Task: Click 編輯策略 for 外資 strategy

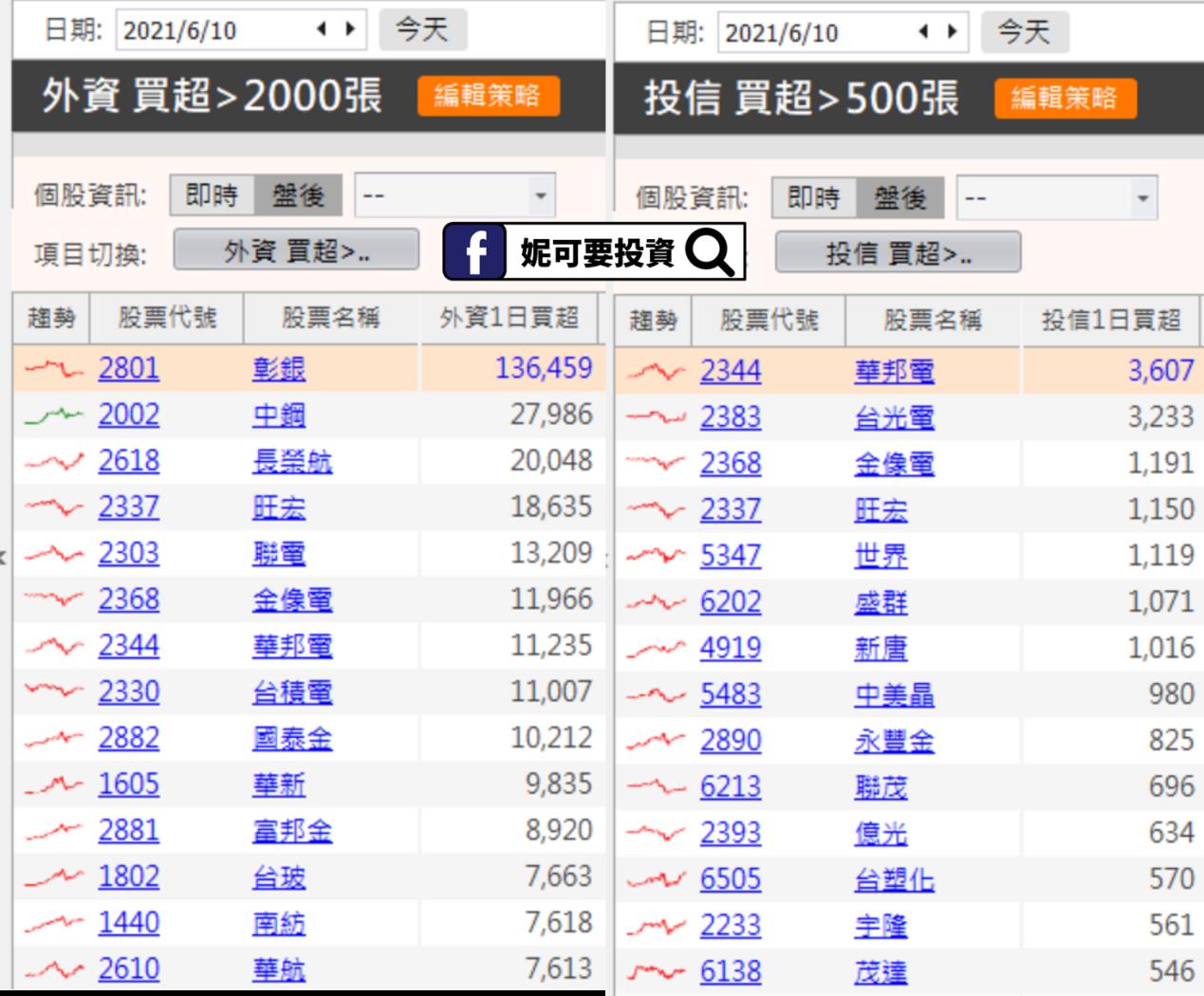Action: pos(489,95)
